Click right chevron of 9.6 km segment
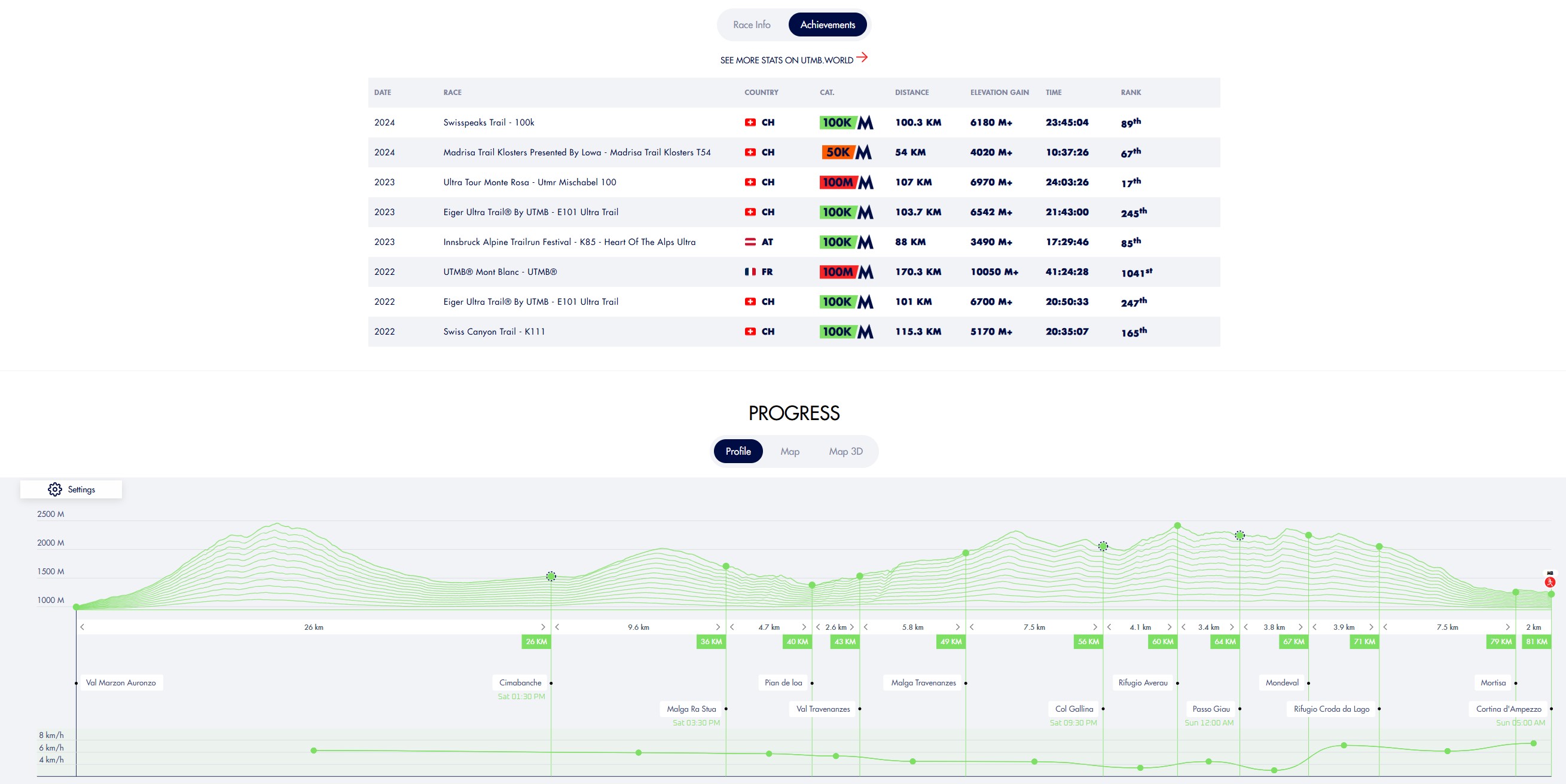 [718, 627]
